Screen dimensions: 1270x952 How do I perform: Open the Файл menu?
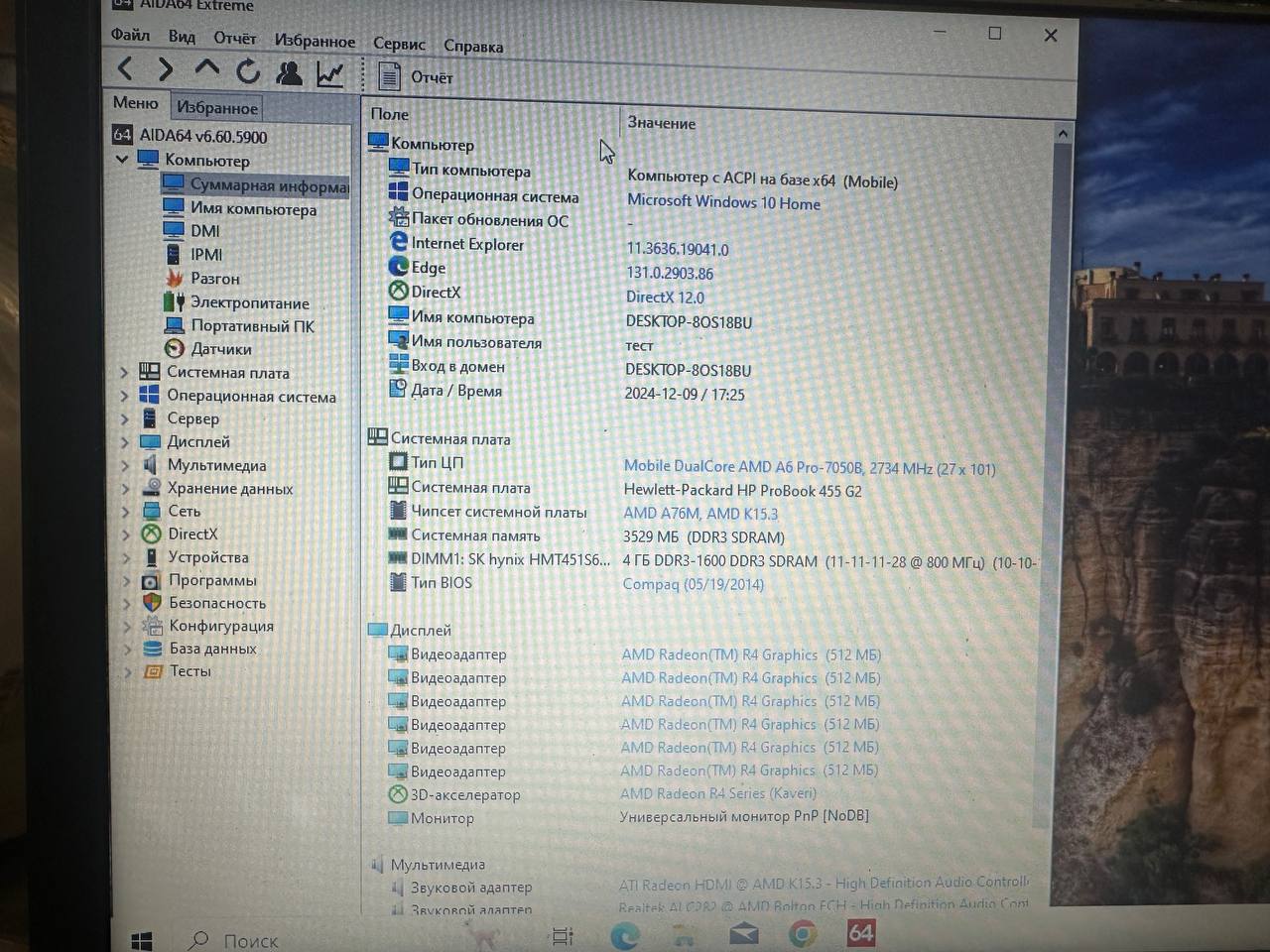(x=130, y=35)
